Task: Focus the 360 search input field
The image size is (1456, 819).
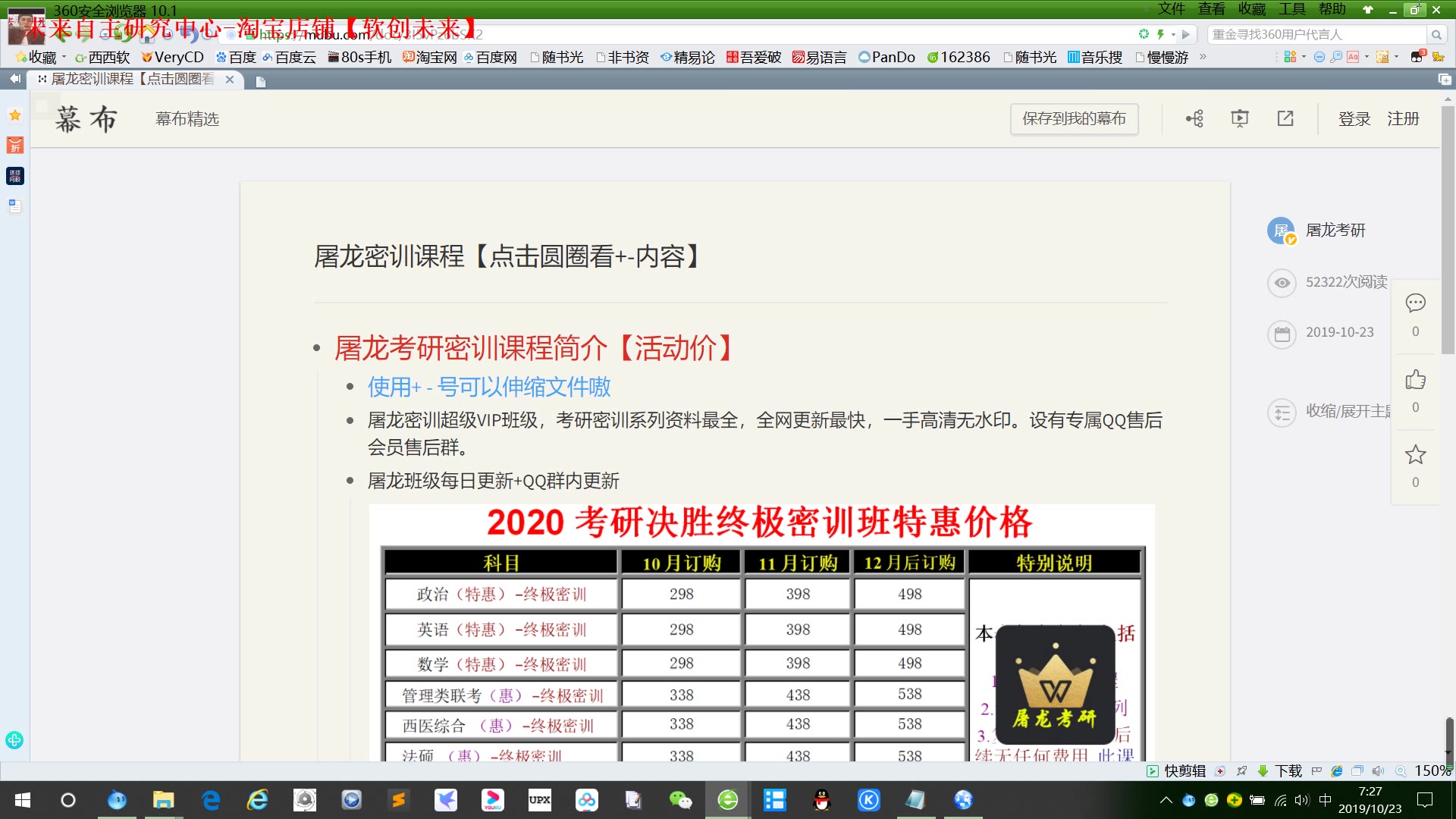Action: pyautogui.click(x=1316, y=35)
